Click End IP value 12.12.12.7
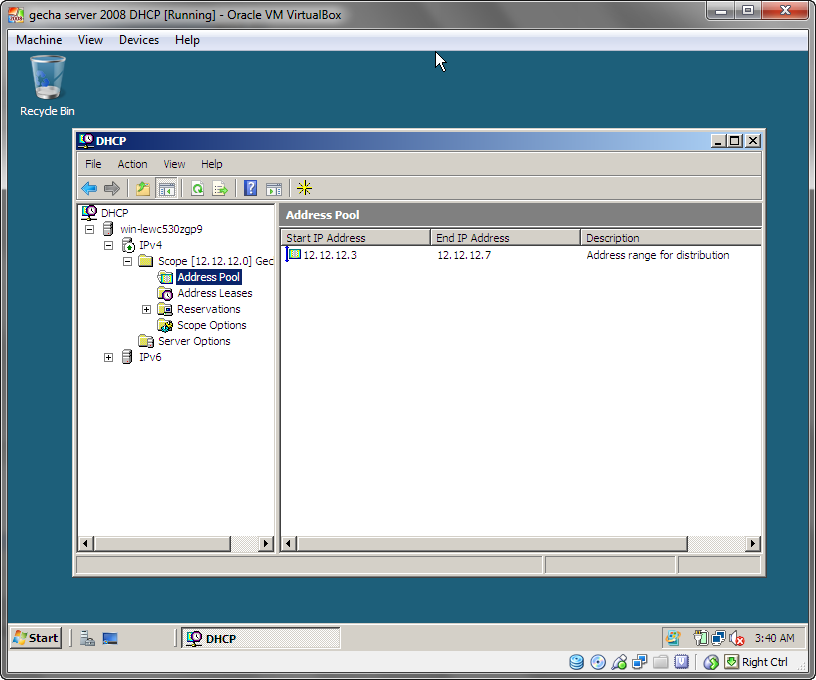Viewport: 816px width, 680px height. tap(464, 255)
